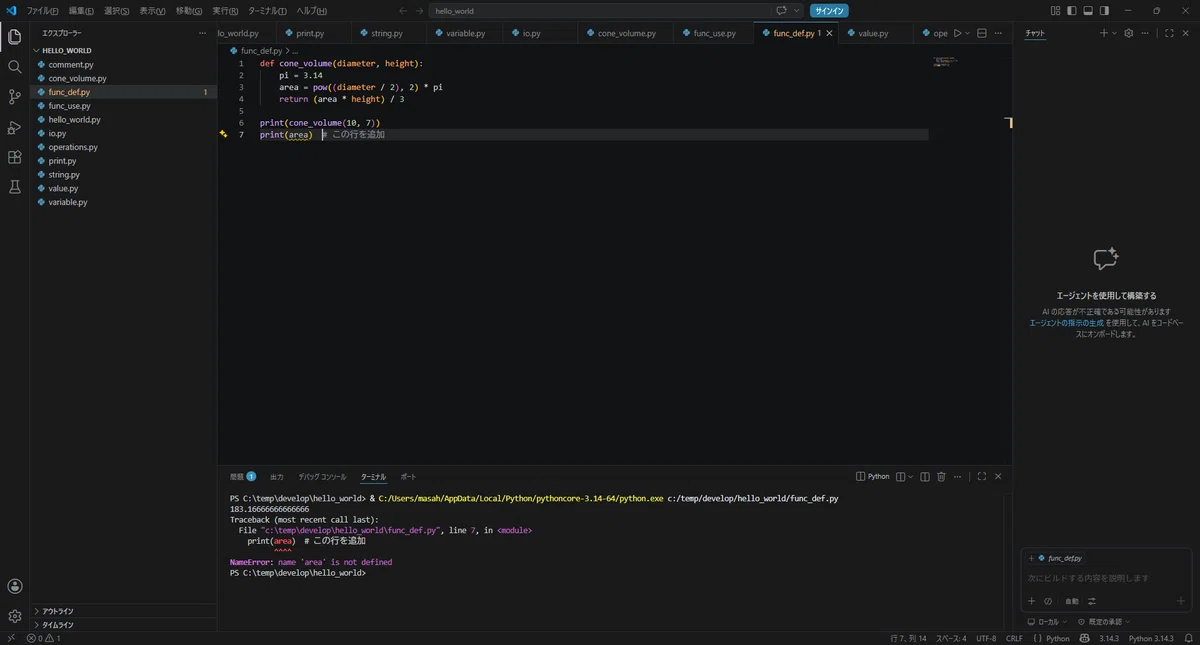Collapse the HELLO_WORLD folder section
This screenshot has height=645, width=1200.
(x=66, y=50)
